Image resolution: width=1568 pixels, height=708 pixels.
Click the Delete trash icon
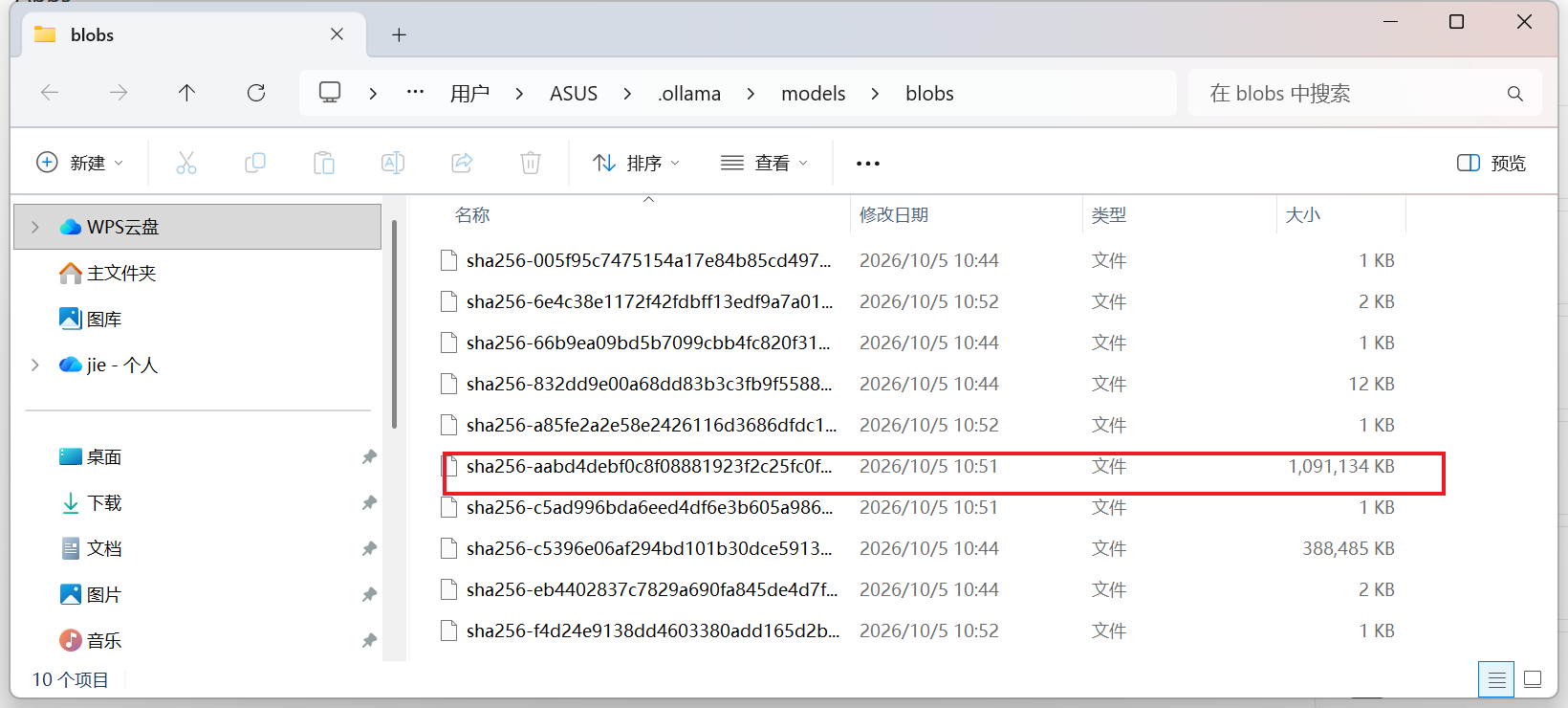pyautogui.click(x=531, y=163)
